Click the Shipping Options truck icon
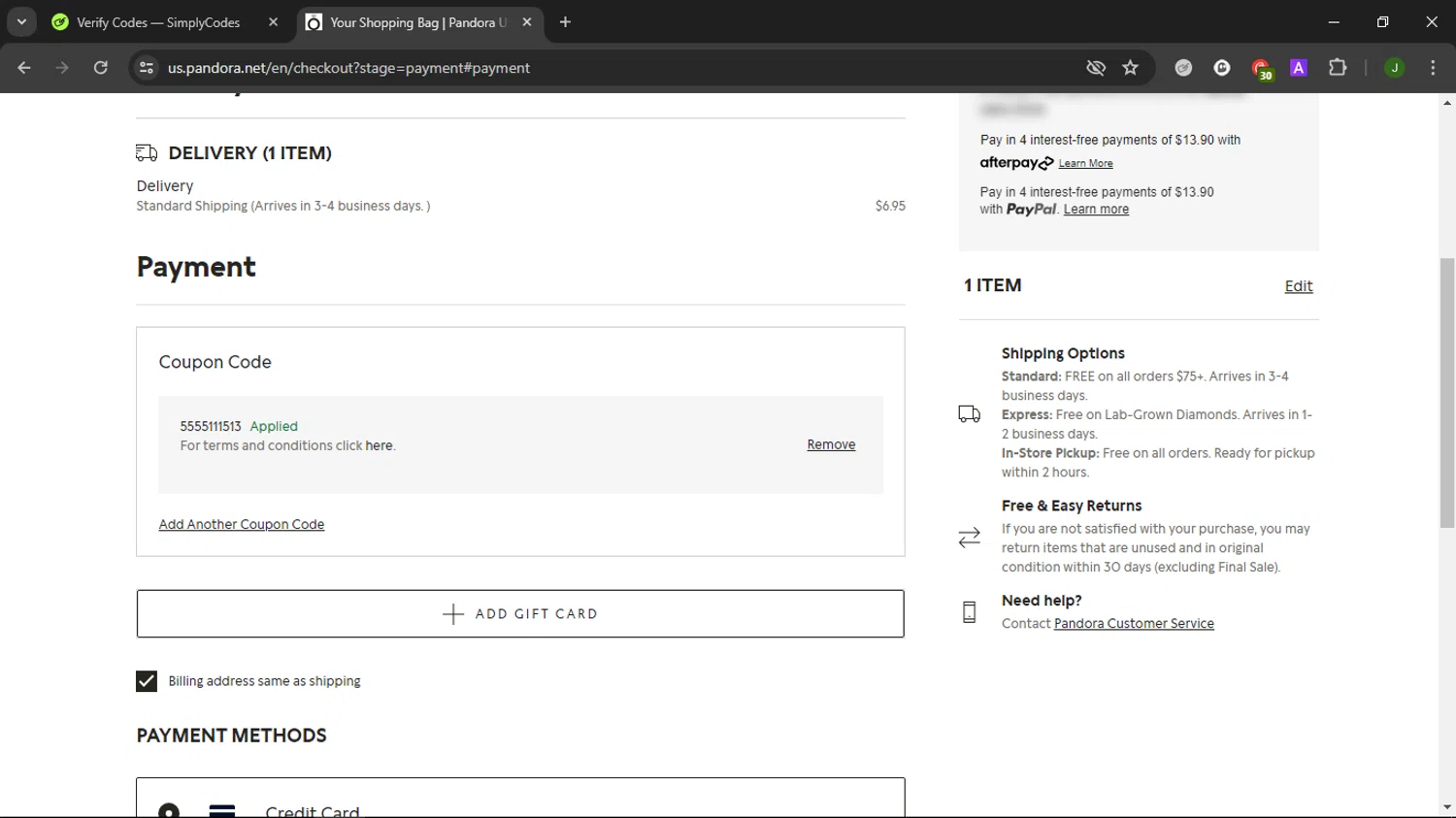This screenshot has width=1456, height=818. click(x=969, y=414)
